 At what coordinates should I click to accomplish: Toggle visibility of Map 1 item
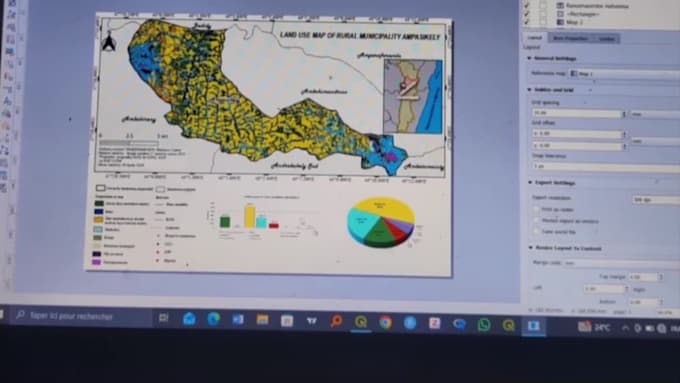pos(527,21)
